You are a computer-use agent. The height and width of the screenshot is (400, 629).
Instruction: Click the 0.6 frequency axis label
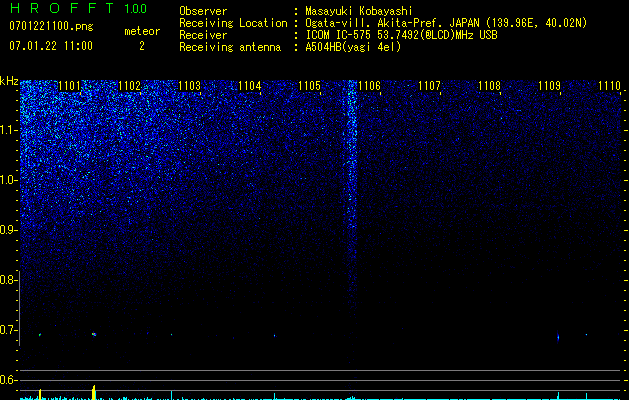pos(8,380)
